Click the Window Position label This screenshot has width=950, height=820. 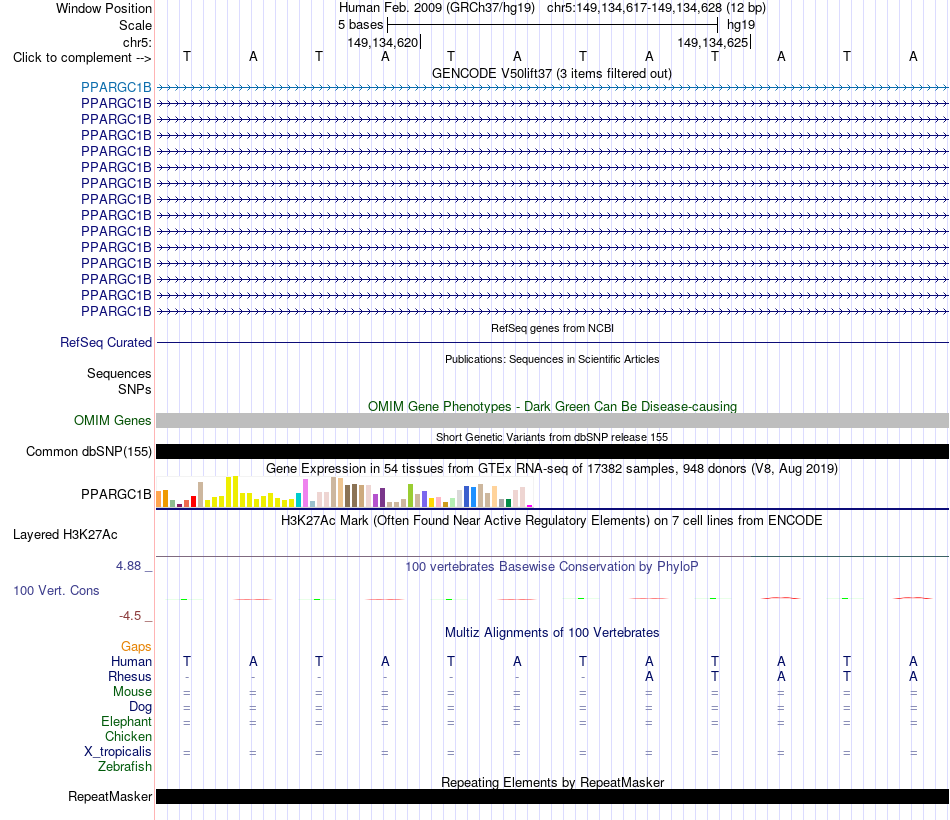[x=104, y=8]
